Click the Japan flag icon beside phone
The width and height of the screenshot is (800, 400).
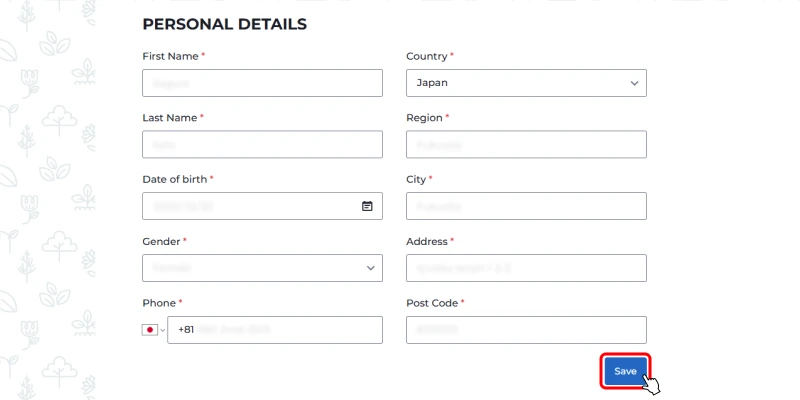tap(149, 330)
